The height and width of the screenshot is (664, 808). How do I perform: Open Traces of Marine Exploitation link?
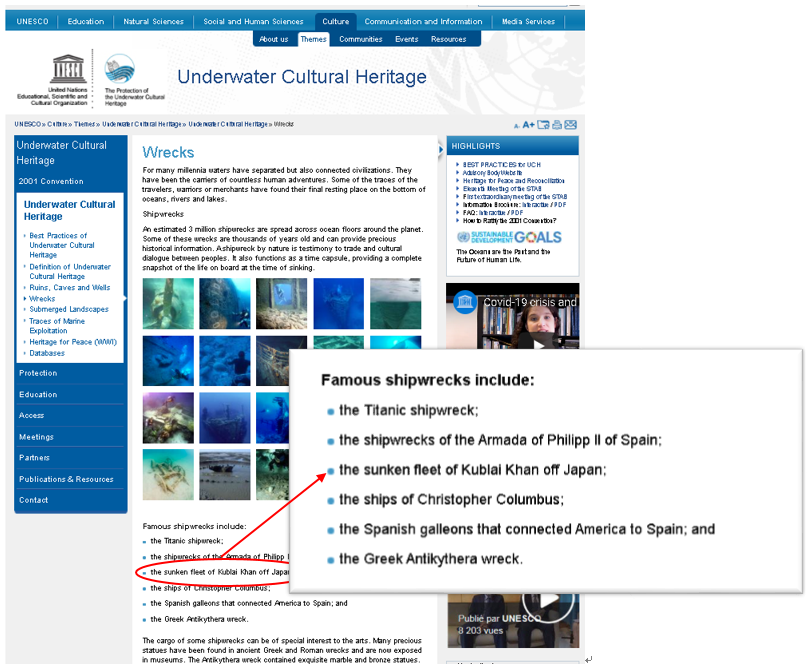[57, 326]
